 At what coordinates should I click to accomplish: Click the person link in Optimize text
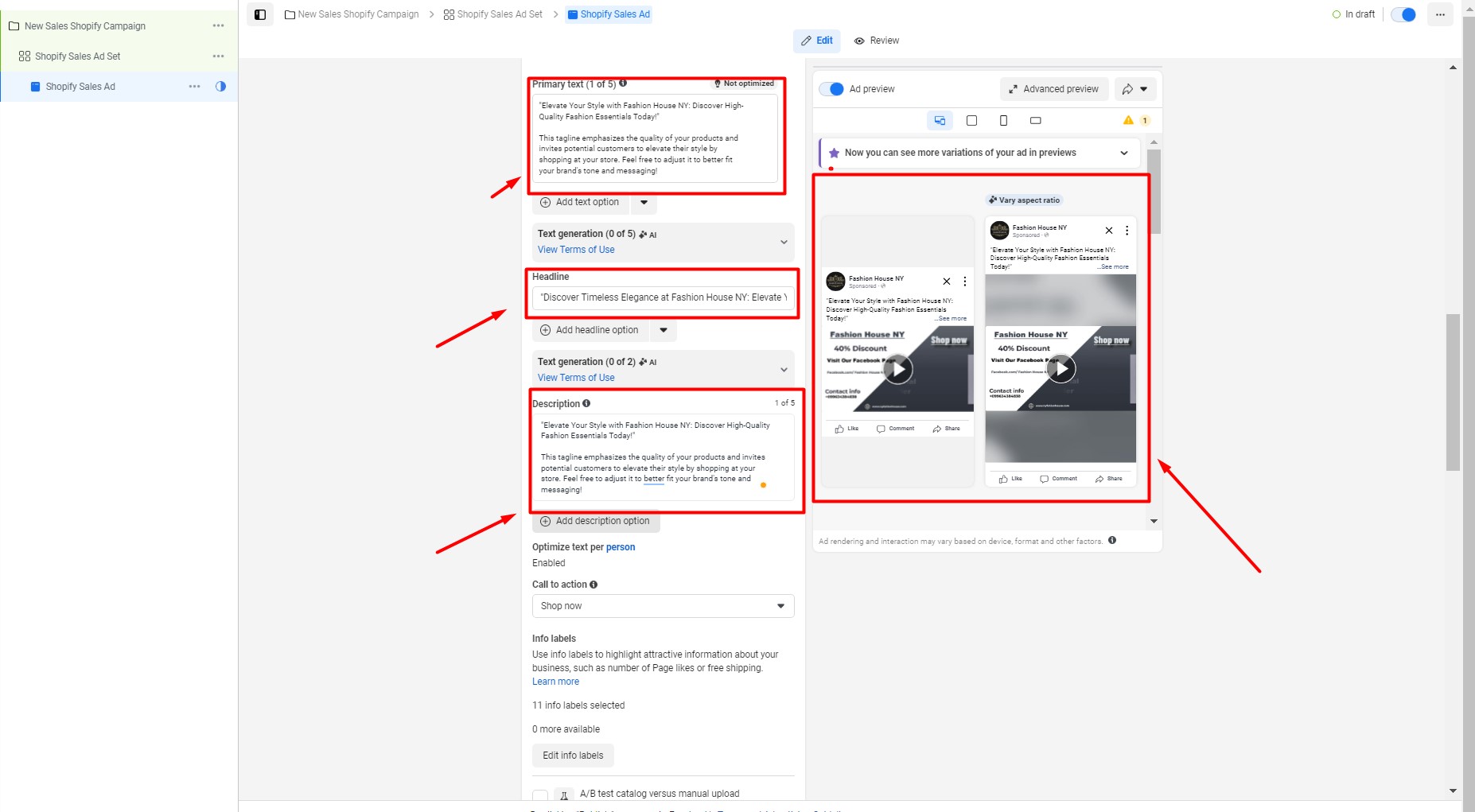coord(621,547)
